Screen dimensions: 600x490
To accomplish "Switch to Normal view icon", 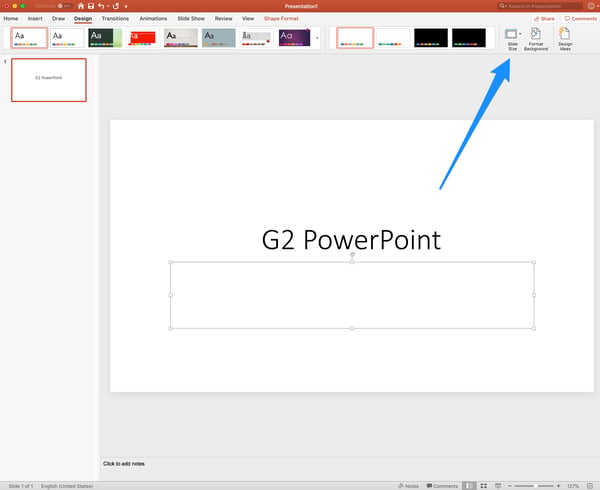I will [x=469, y=486].
